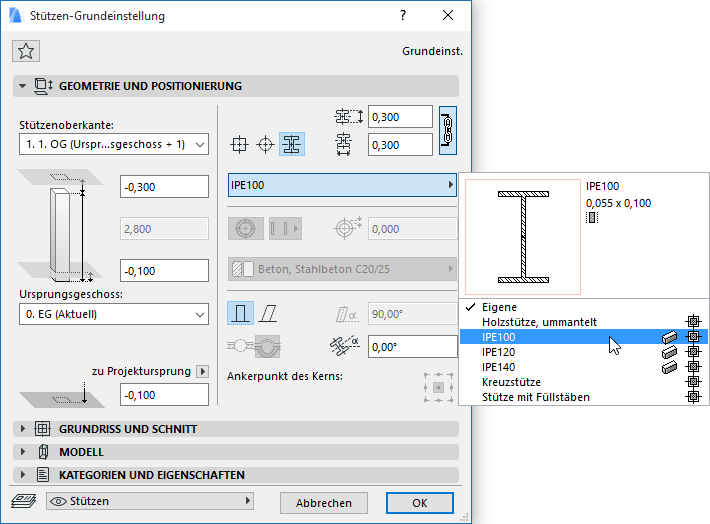
Task: Click the profile rotation angle icon
Action: tap(345, 346)
